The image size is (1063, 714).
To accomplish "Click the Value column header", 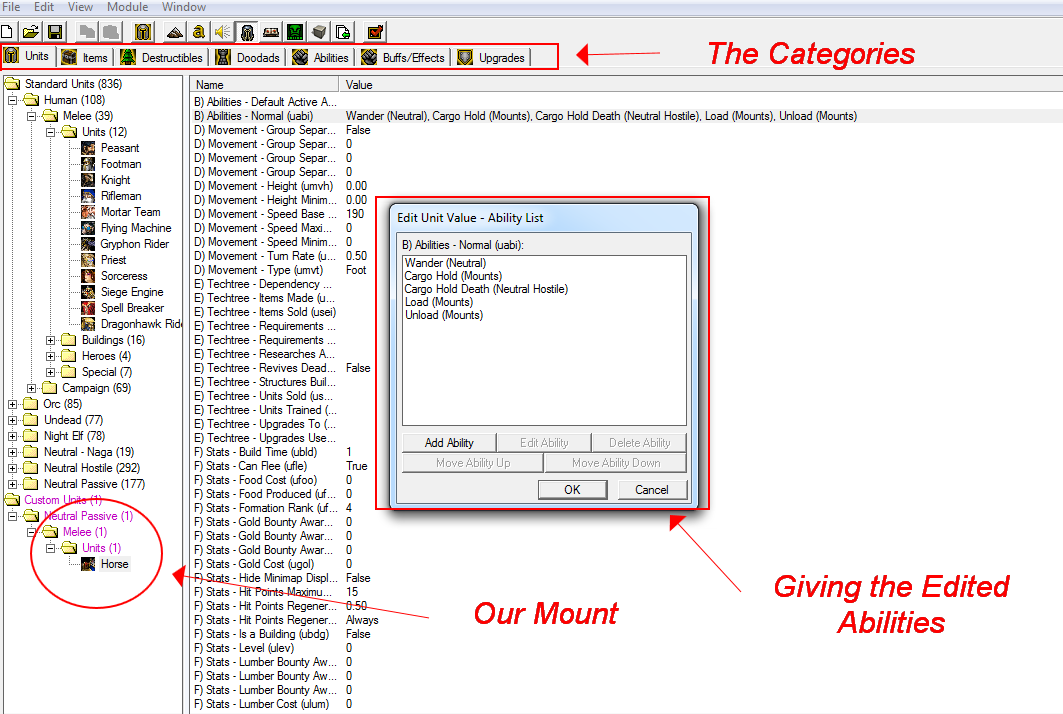I will coord(700,85).
